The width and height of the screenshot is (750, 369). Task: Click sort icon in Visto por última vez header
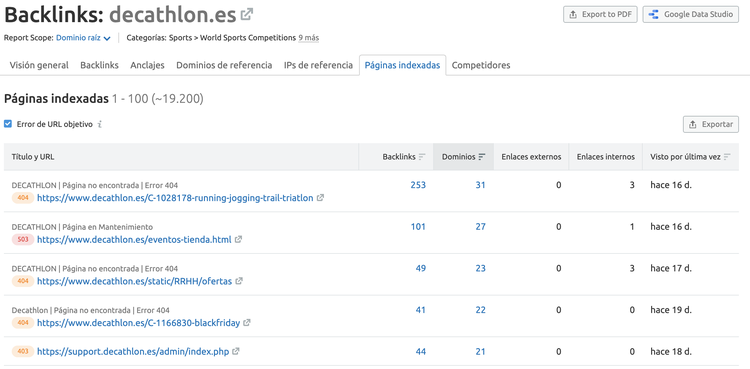coord(727,157)
